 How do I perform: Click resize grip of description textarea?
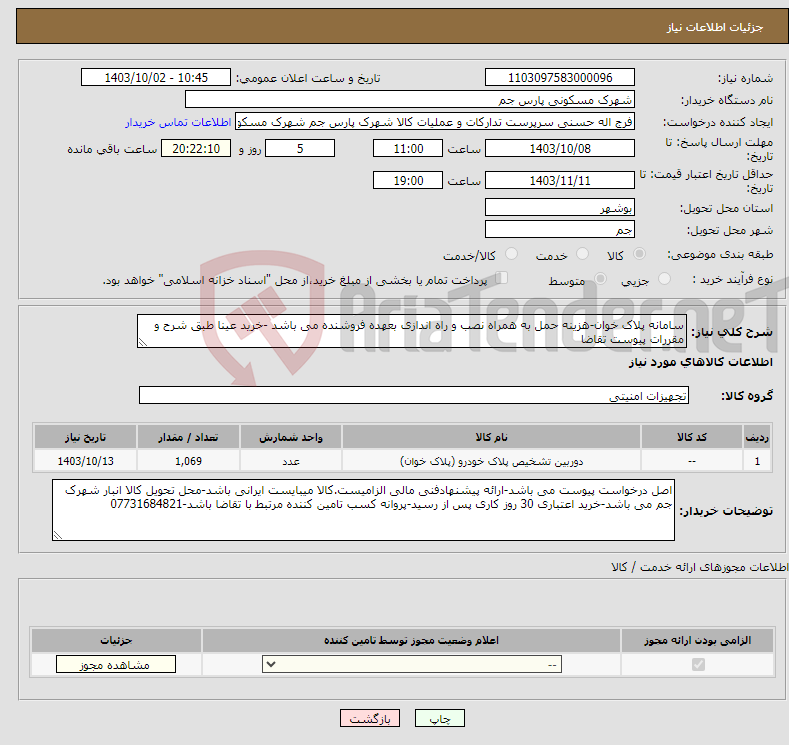click(x=142, y=343)
